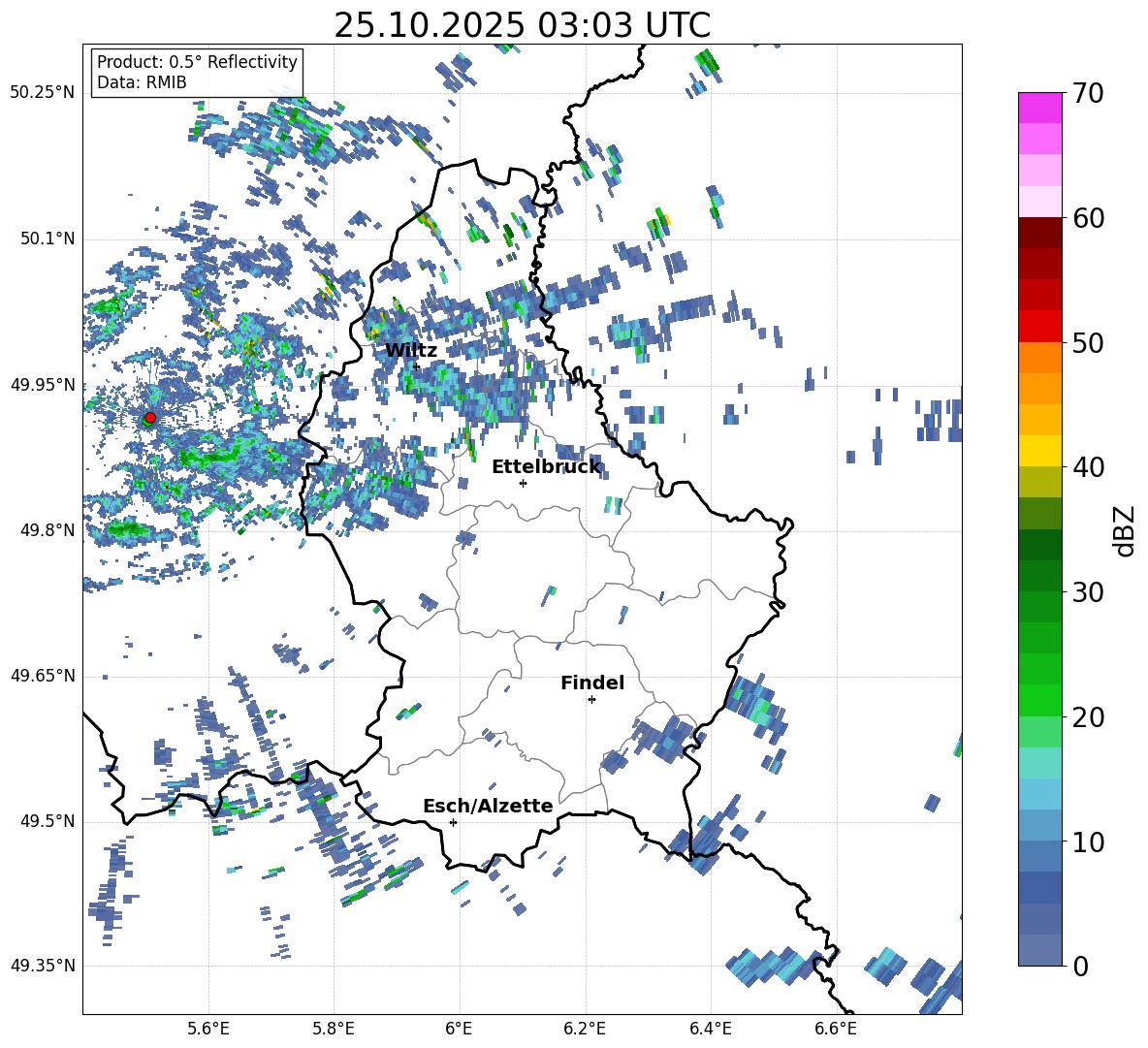The width and height of the screenshot is (1148, 1048).
Task: Click the 49.95°N latitude label
Action: tap(43, 385)
